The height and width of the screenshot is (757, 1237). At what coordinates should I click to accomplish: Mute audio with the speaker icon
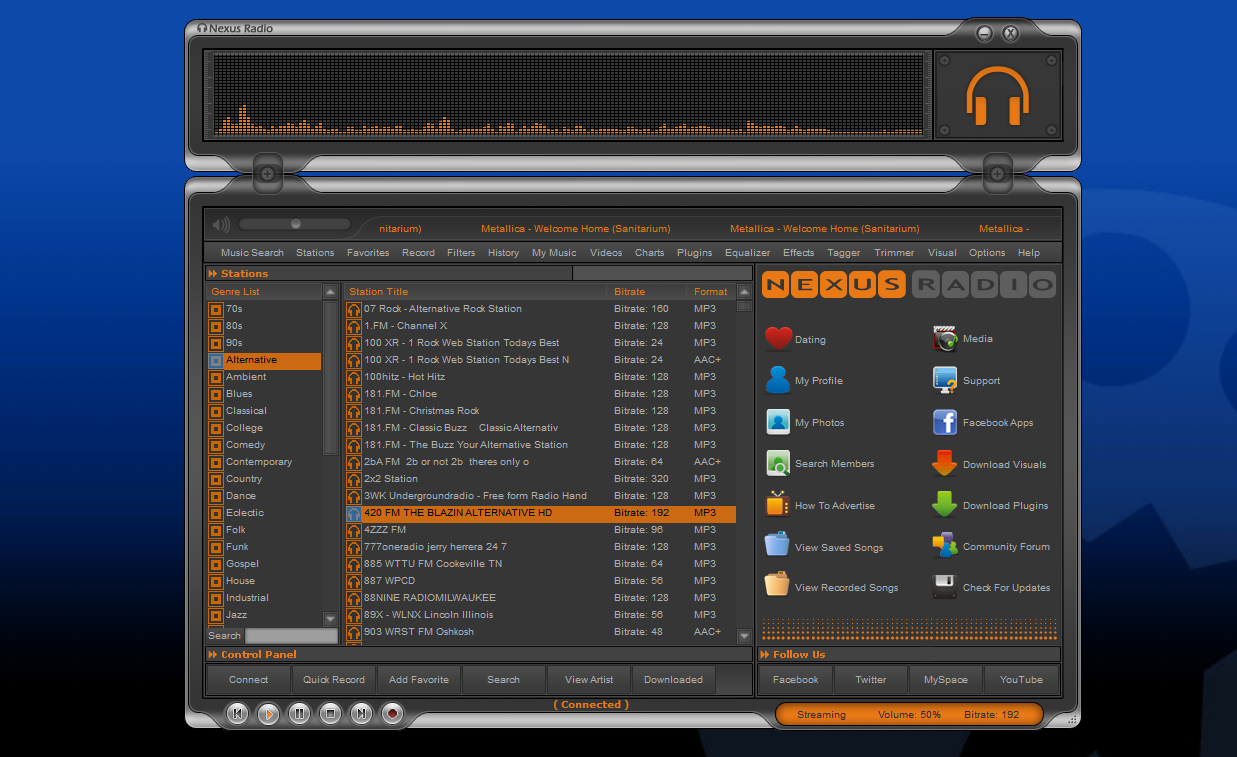point(221,225)
